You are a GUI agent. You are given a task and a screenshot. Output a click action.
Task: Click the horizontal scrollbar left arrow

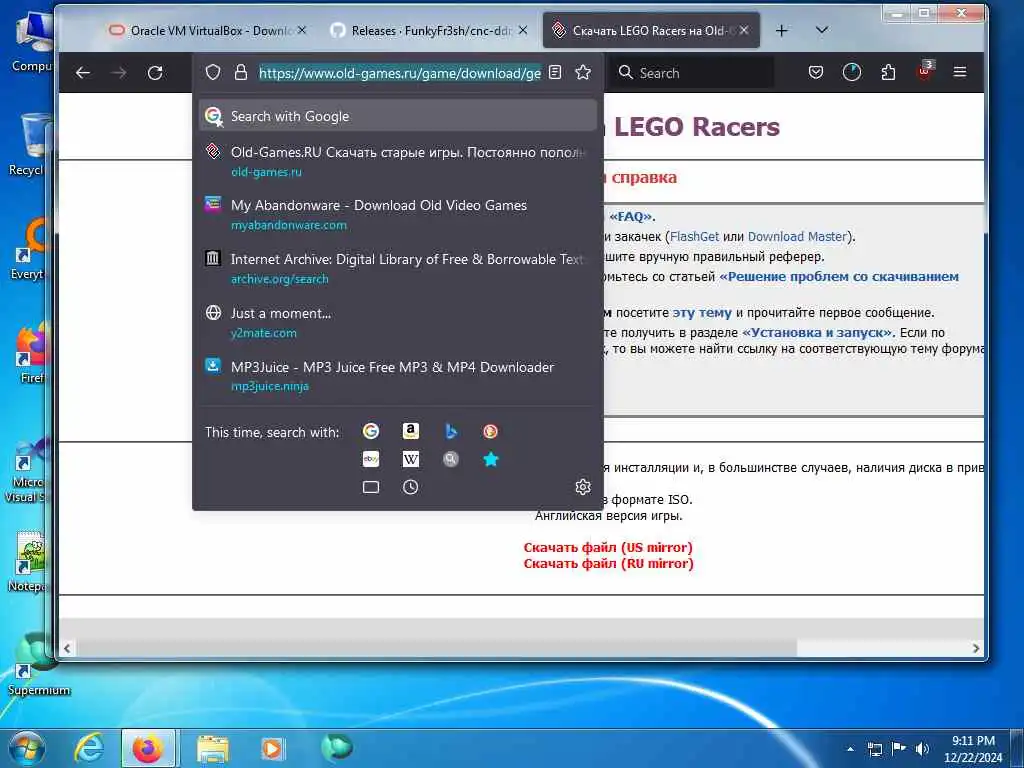tap(67, 648)
